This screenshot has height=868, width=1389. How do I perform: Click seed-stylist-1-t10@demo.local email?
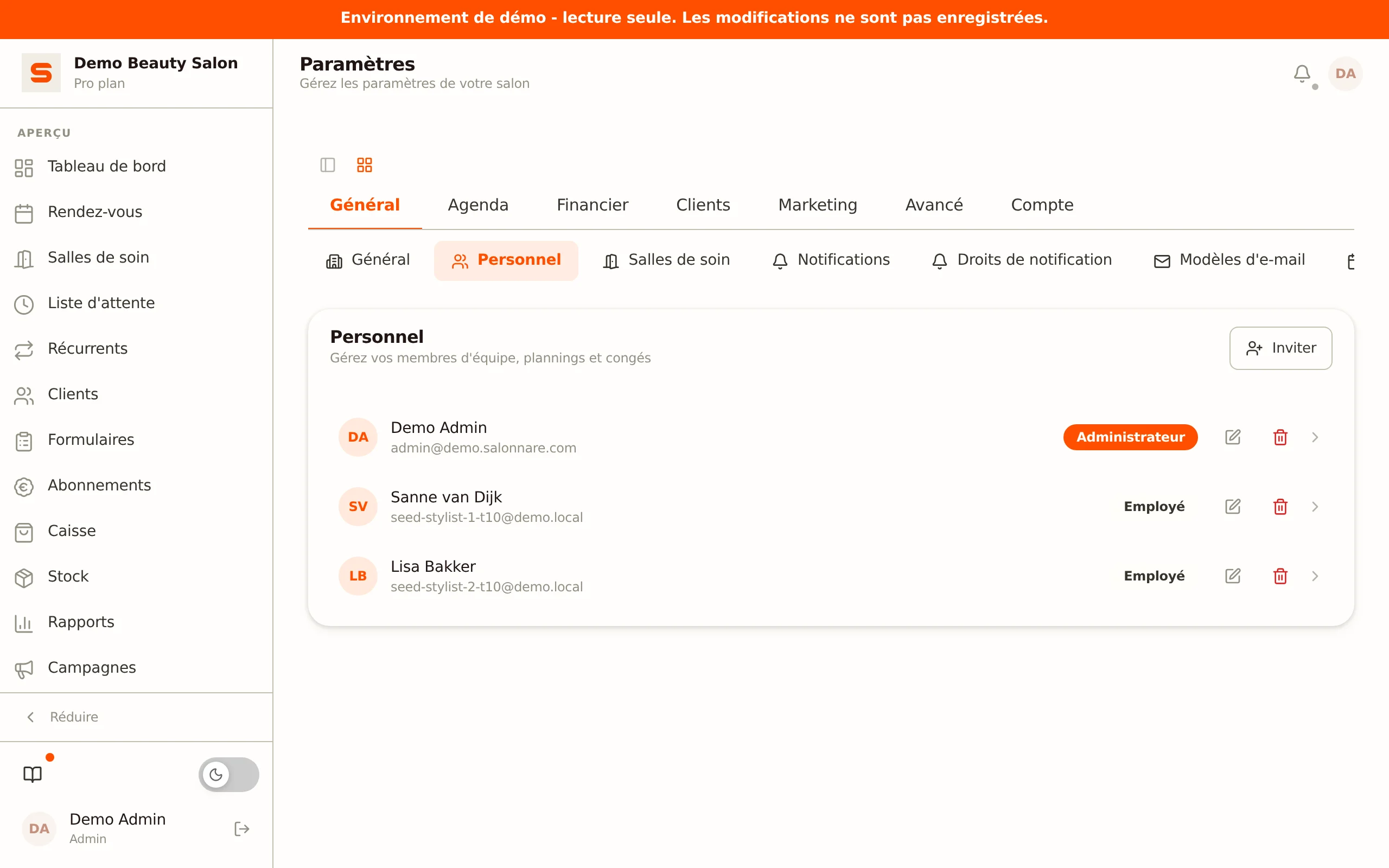coord(487,518)
